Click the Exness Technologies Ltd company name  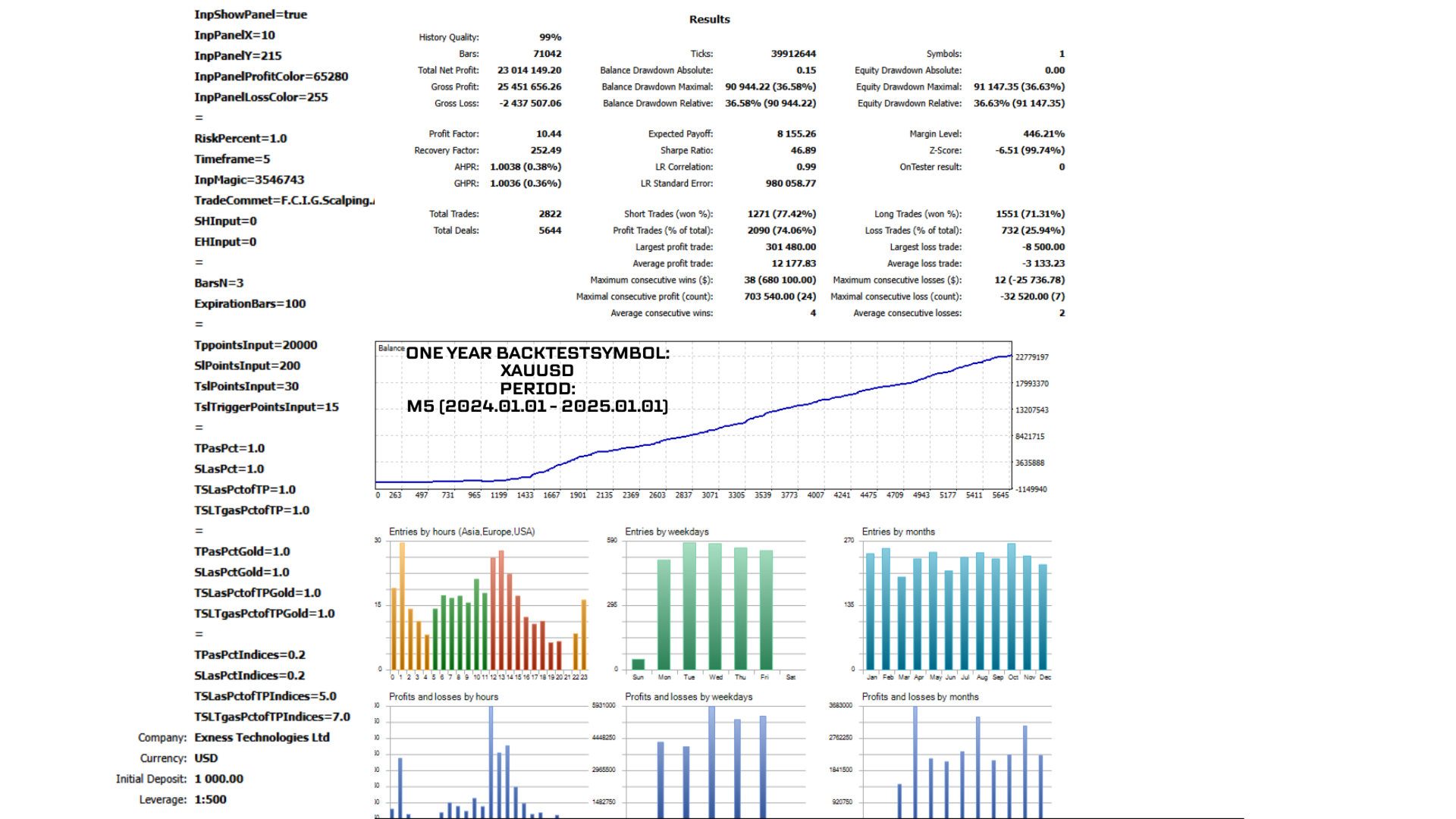coord(262,737)
